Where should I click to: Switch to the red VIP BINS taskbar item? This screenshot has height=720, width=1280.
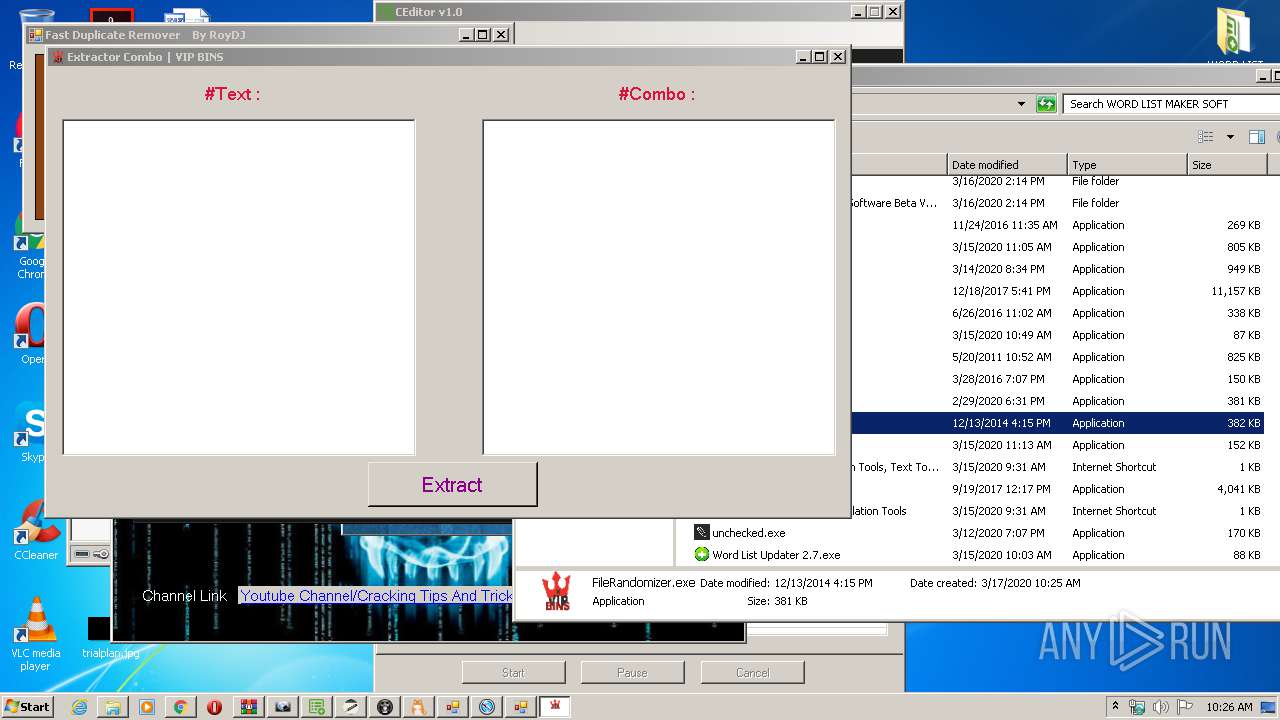[555, 707]
